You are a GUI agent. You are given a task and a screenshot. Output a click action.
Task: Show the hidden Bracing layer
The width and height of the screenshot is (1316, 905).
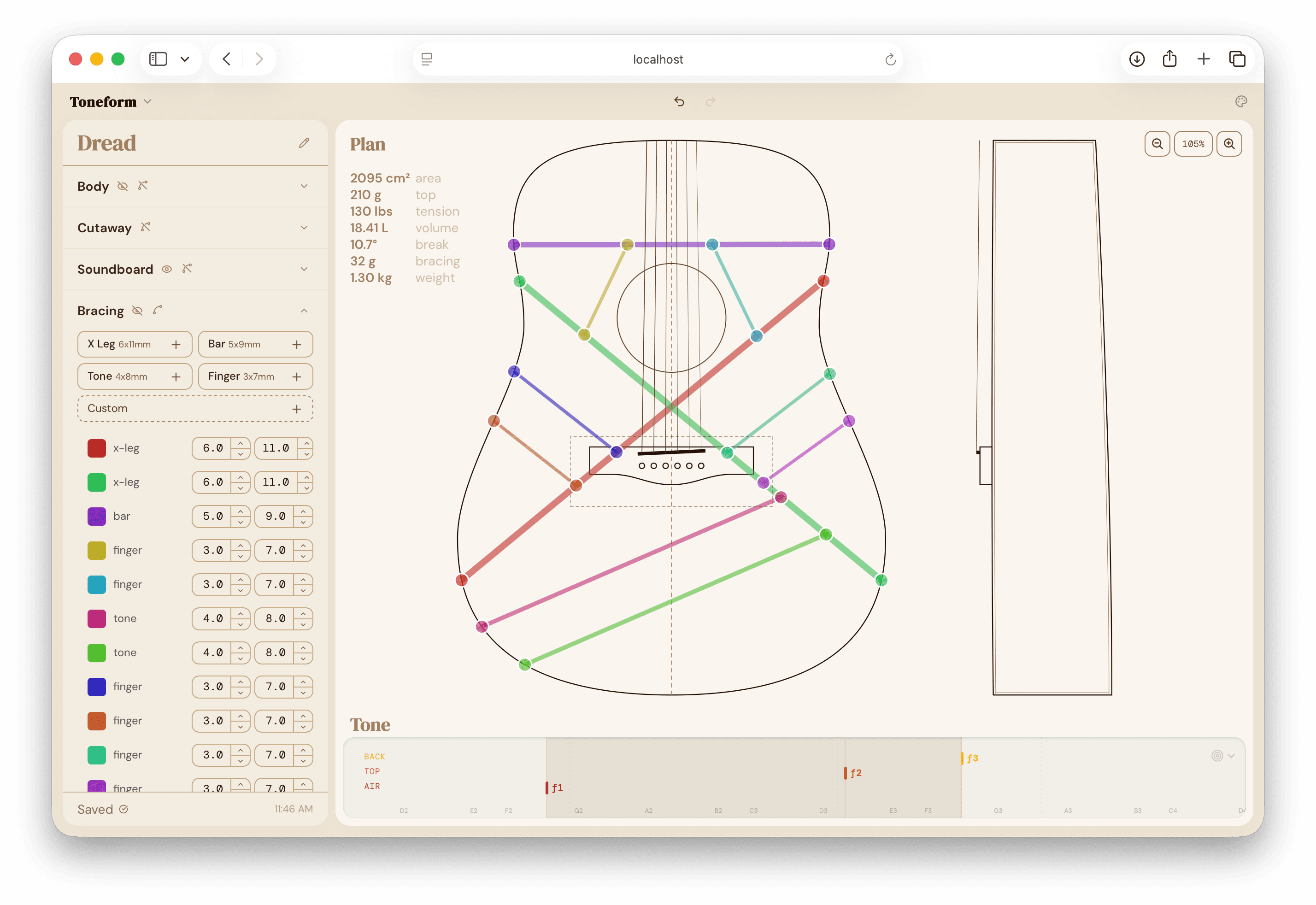pyautogui.click(x=137, y=310)
